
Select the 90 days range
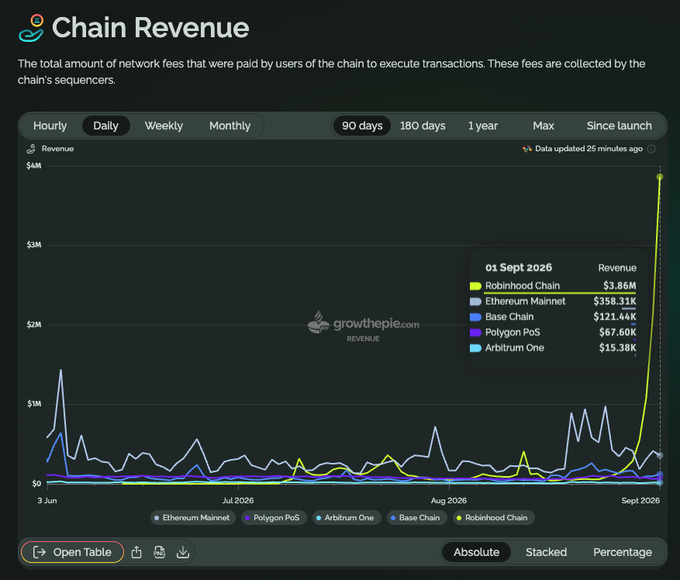[362, 126]
